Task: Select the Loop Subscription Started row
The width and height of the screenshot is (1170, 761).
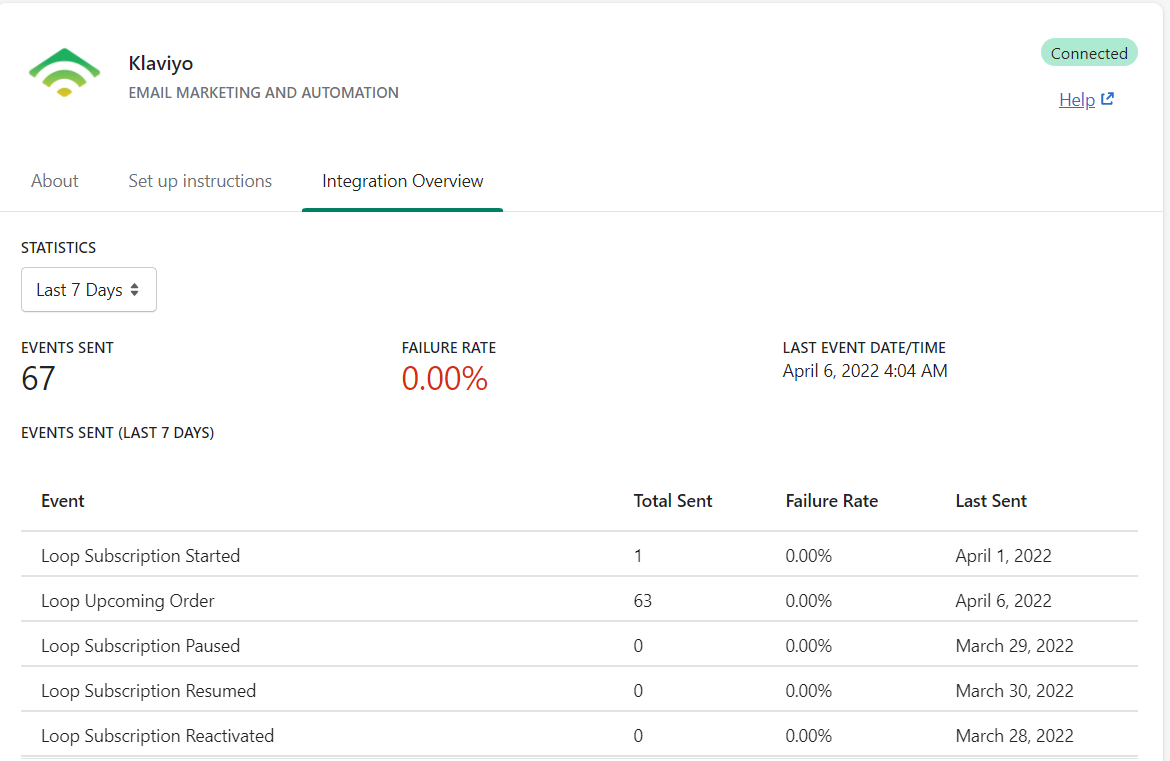Action: [579, 555]
